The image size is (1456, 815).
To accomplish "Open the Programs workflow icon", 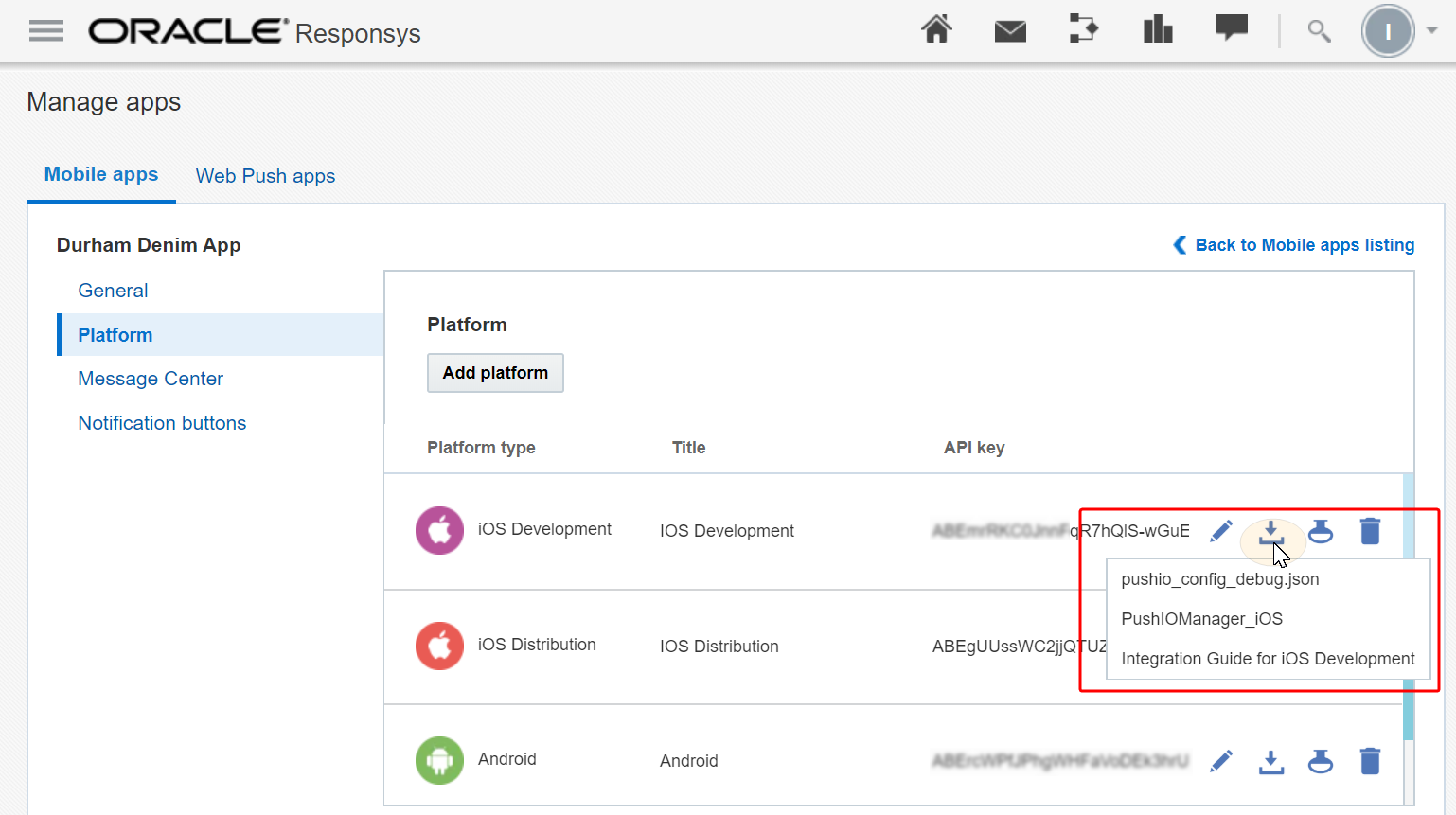I will point(1084,29).
